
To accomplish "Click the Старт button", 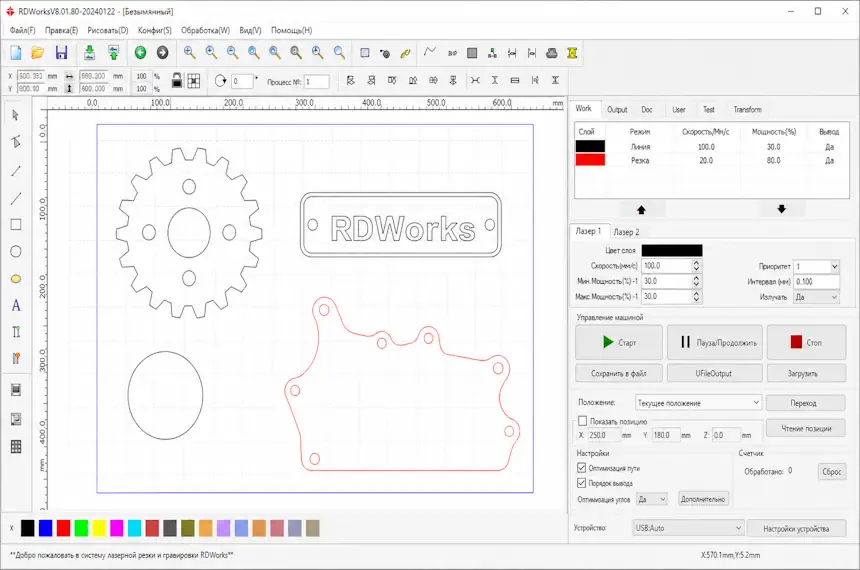I will [x=619, y=342].
